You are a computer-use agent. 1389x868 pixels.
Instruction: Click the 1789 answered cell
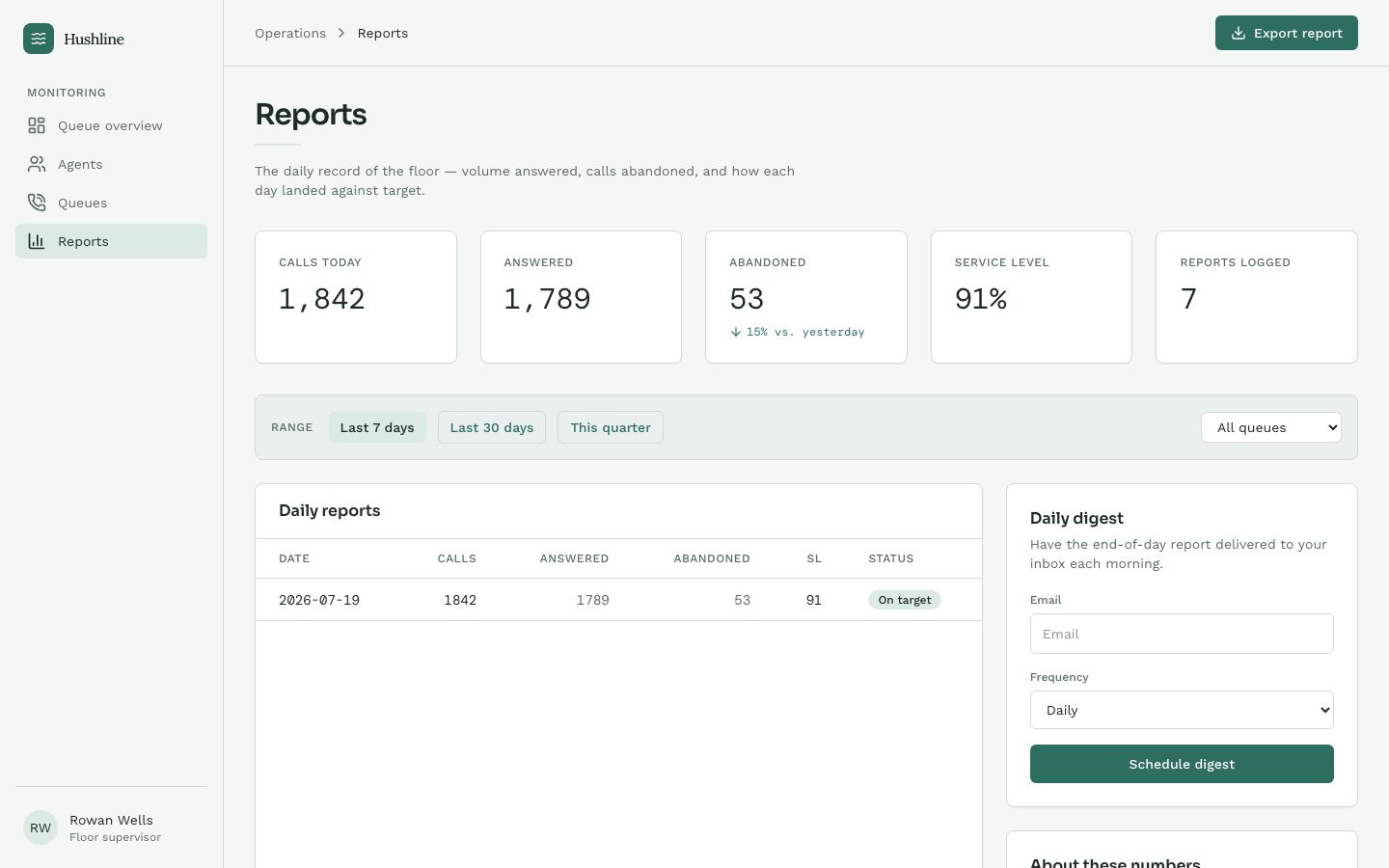point(592,600)
